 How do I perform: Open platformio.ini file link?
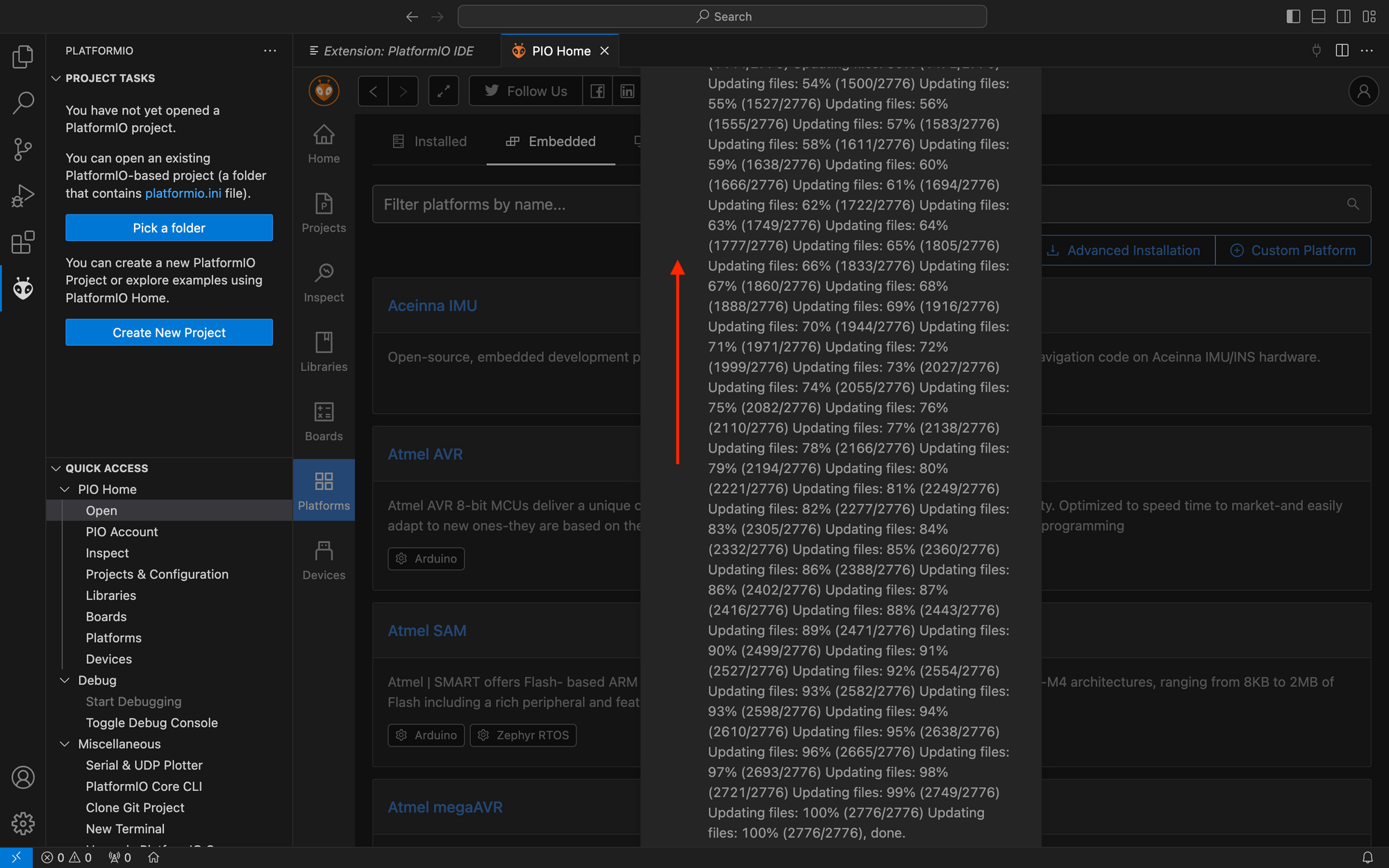tap(183, 192)
